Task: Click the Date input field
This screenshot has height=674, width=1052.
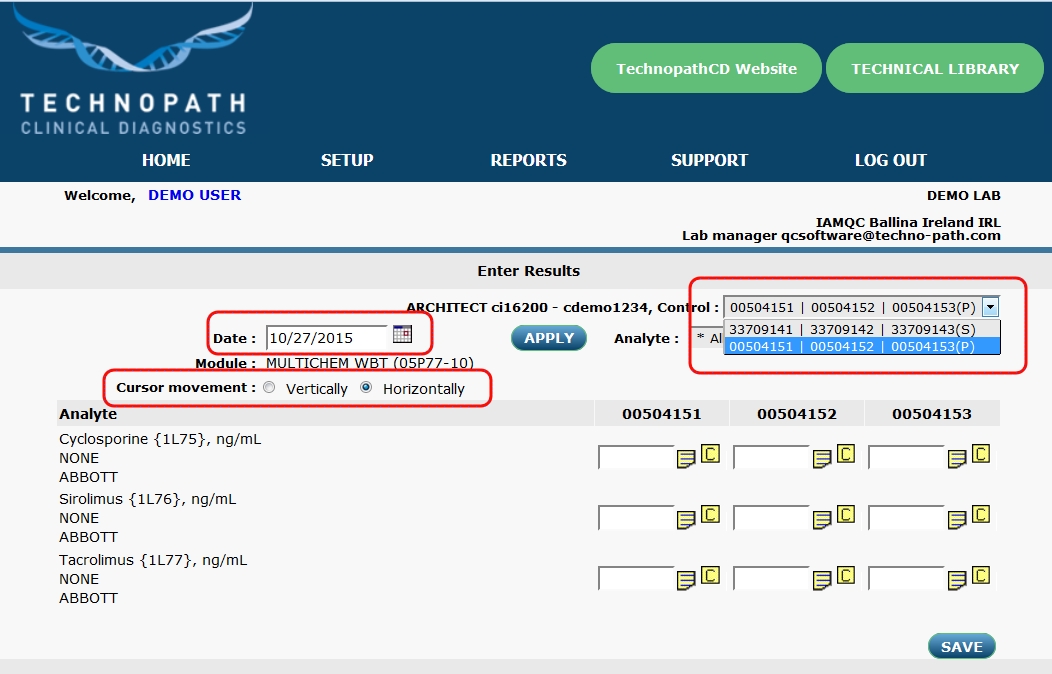Action: [327, 337]
